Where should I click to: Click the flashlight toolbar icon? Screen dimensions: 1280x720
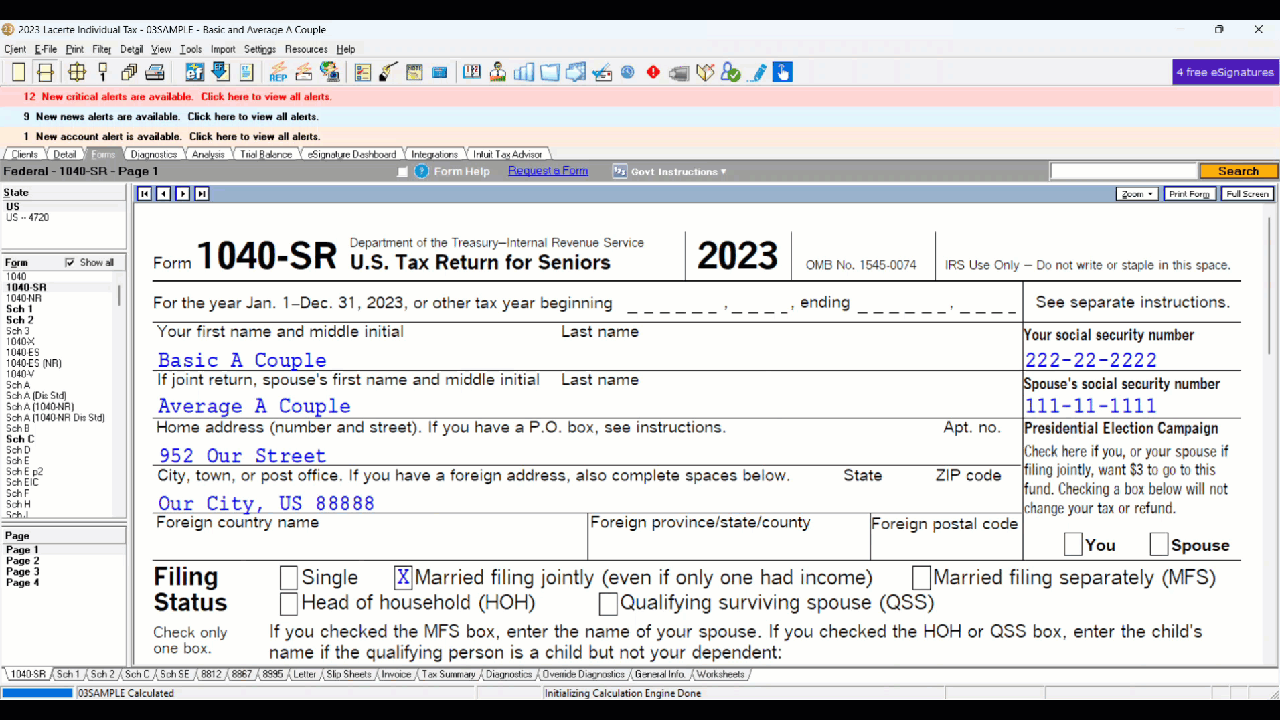388,72
